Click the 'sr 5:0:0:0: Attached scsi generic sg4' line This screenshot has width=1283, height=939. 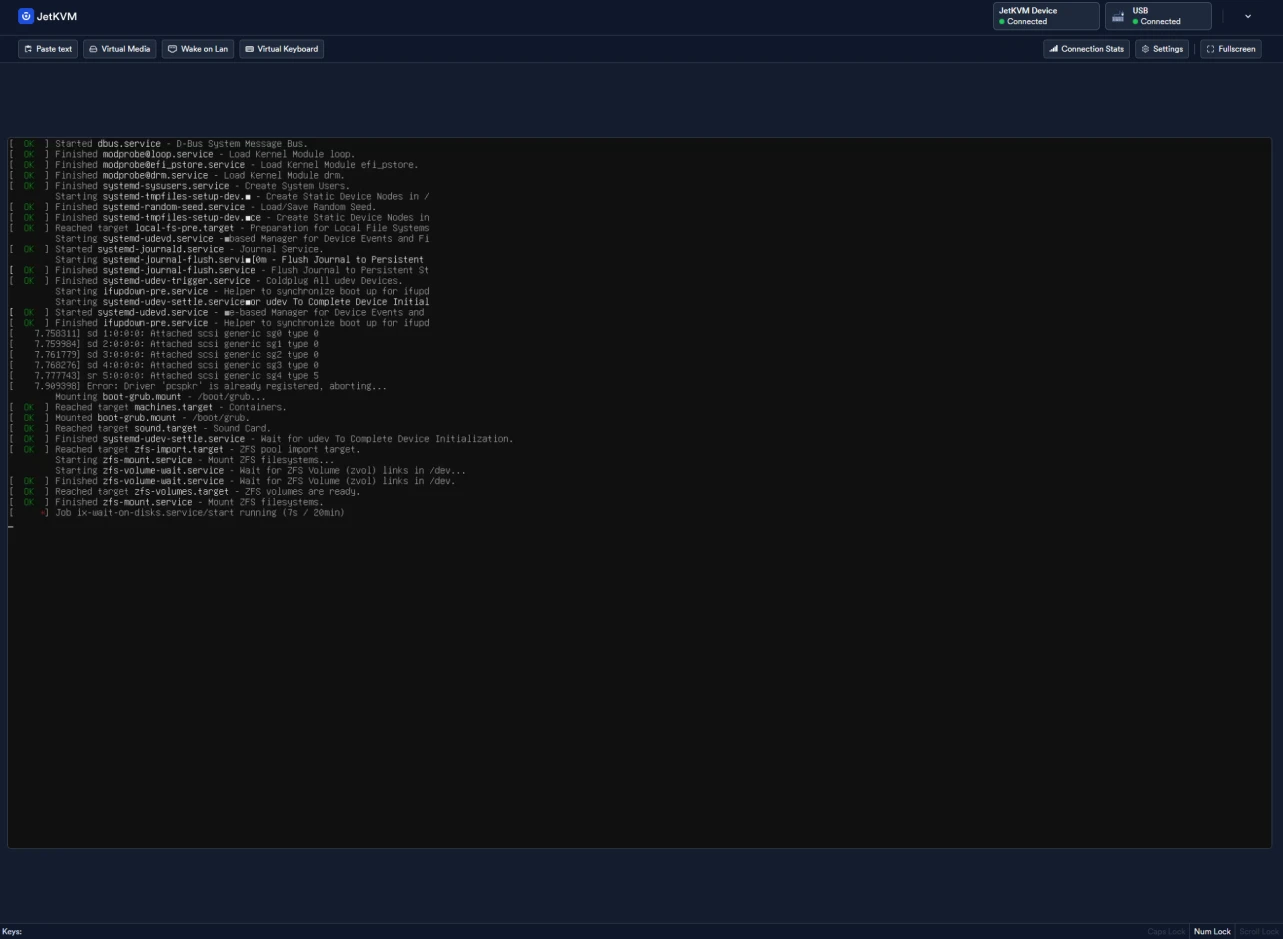(163, 375)
